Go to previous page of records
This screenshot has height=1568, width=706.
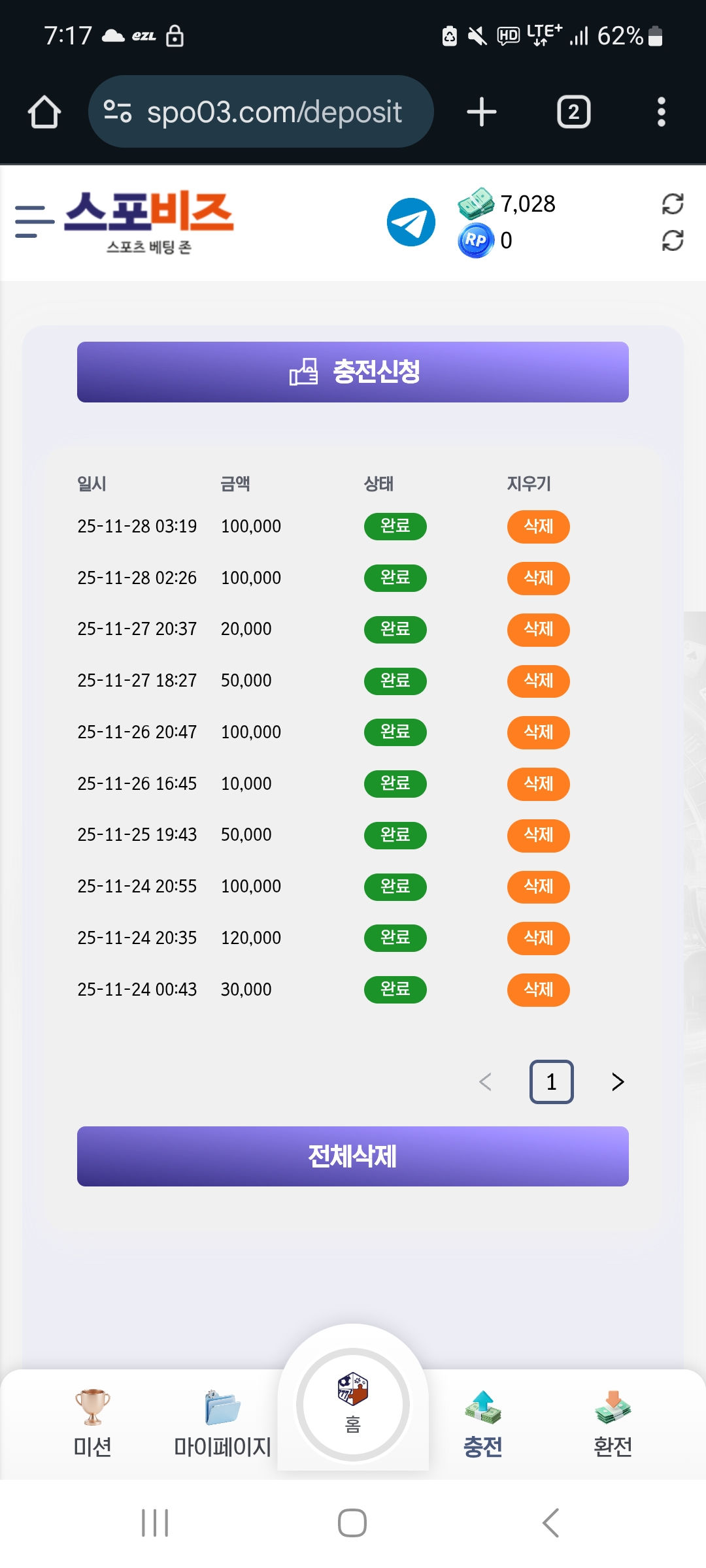coord(485,1082)
